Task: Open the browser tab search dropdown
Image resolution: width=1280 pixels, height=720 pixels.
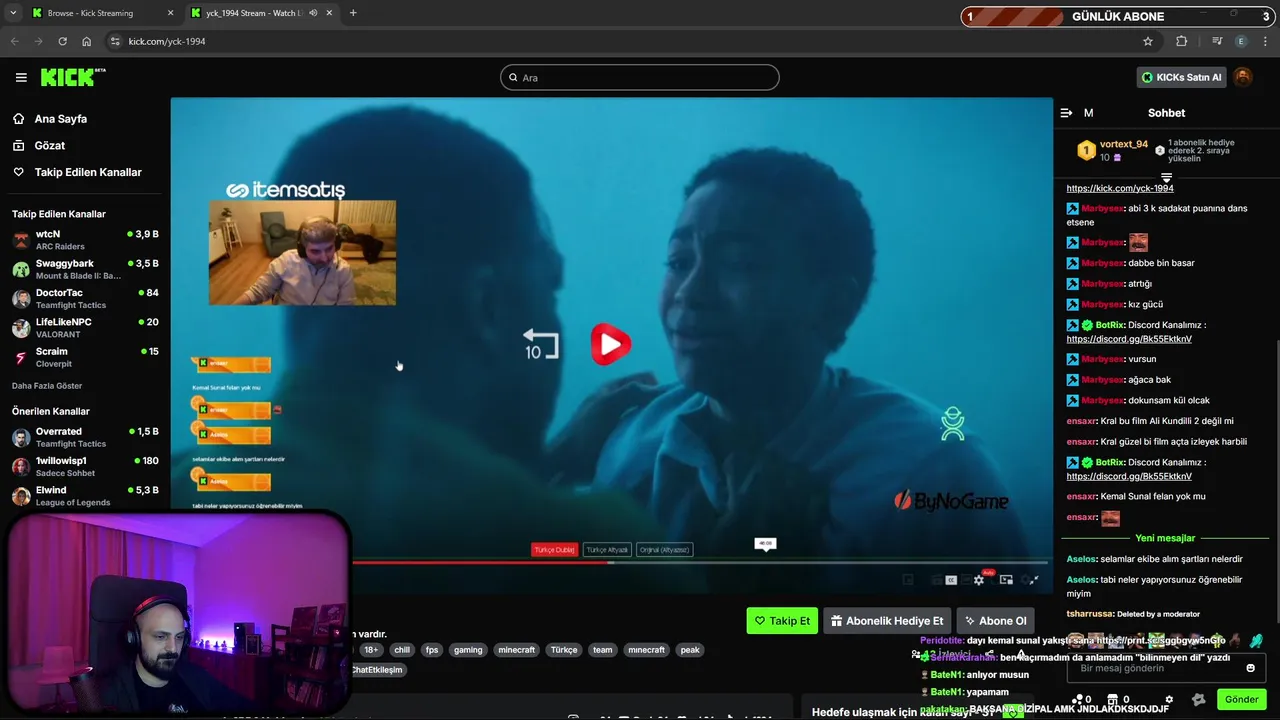Action: point(12,13)
